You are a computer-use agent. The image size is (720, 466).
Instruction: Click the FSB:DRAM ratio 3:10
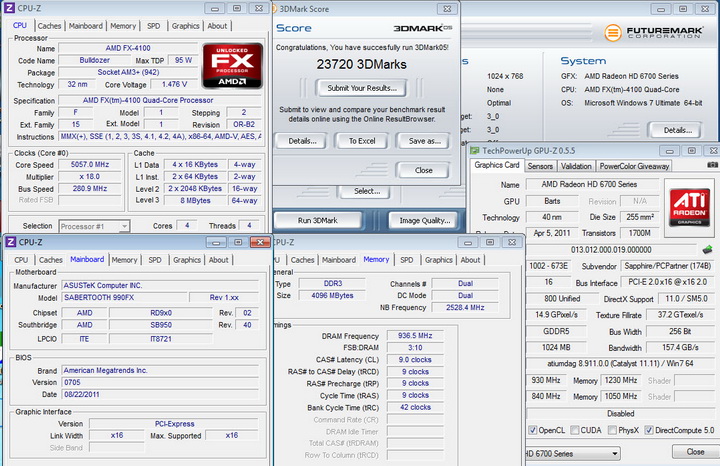[415, 348]
